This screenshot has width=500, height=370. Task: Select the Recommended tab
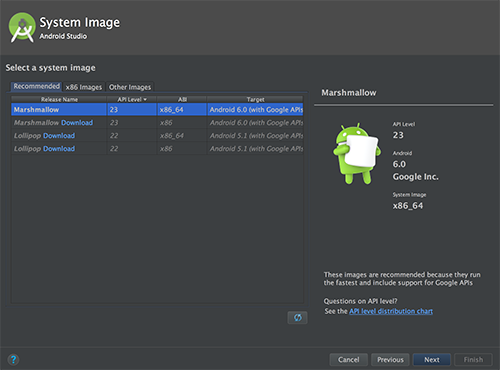click(36, 86)
